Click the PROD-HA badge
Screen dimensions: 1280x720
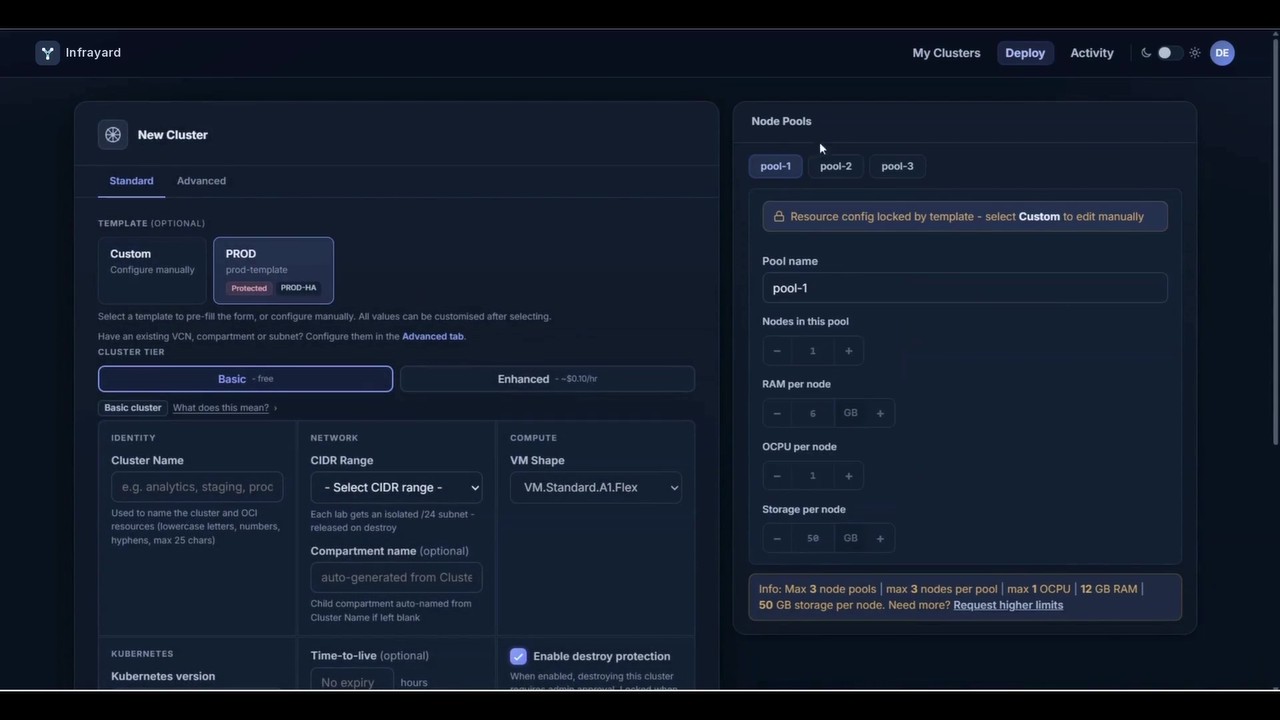(x=298, y=288)
